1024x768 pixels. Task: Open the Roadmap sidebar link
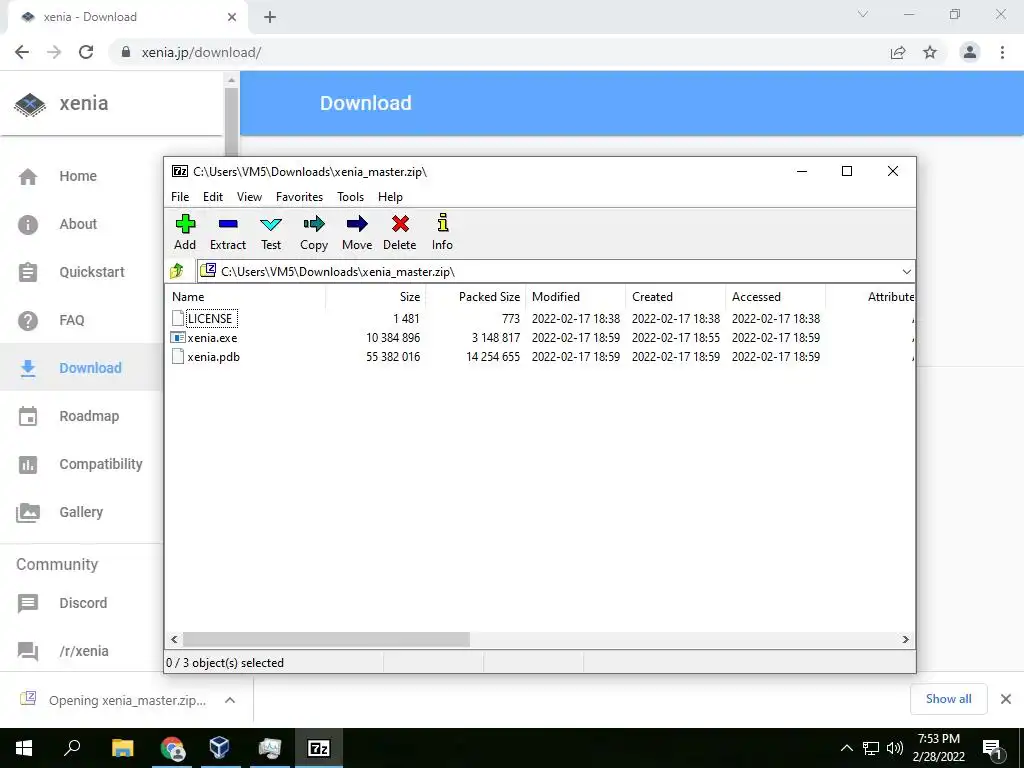click(89, 417)
